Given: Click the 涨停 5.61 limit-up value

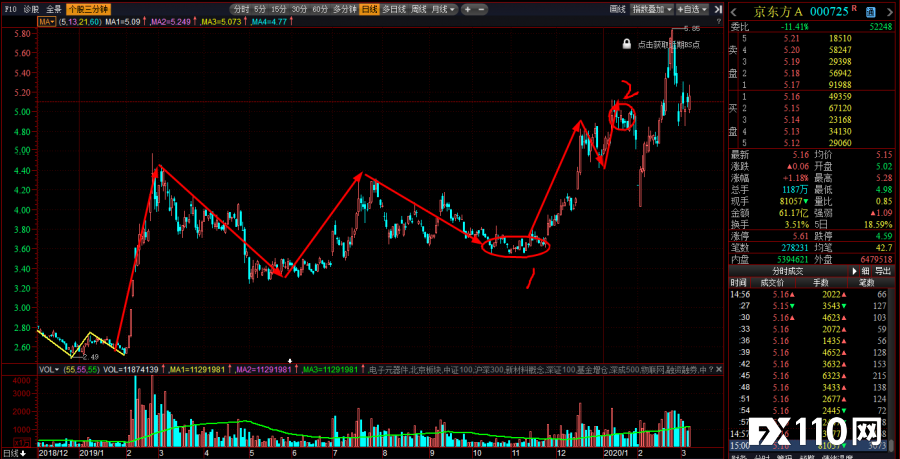Looking at the screenshot, I should pyautogui.click(x=798, y=235).
